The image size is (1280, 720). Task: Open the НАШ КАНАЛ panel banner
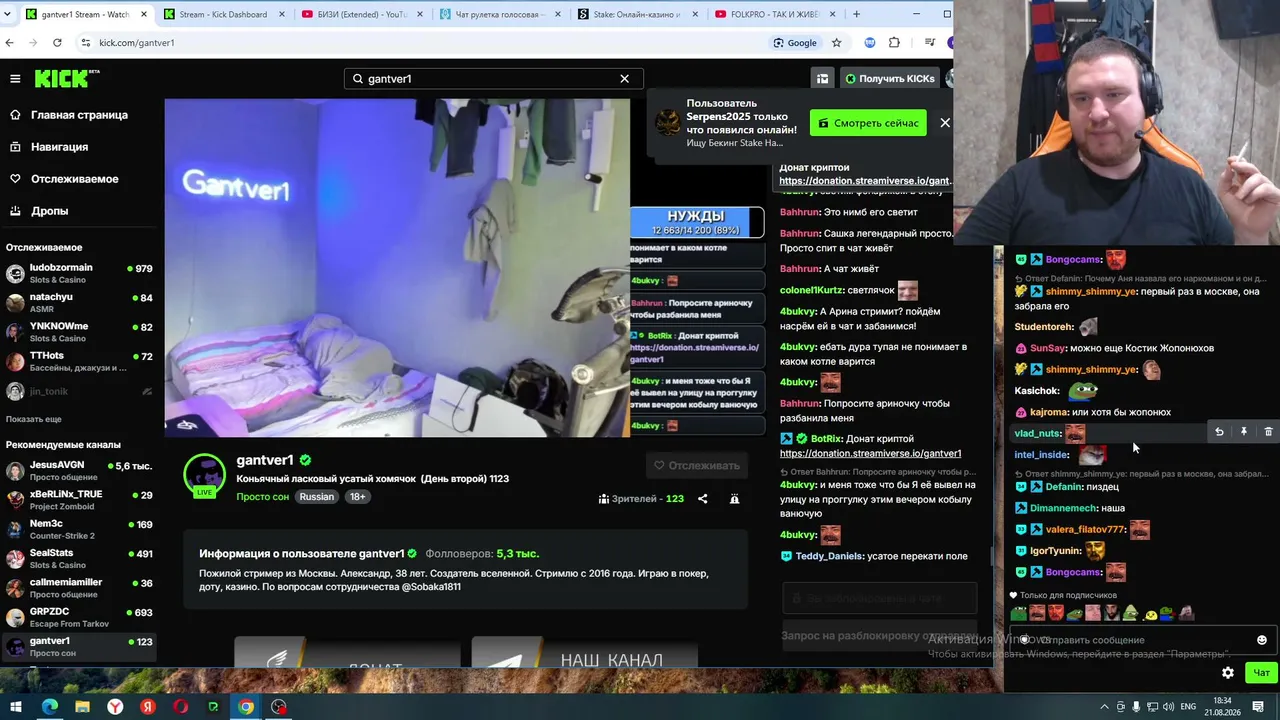[x=584, y=652]
